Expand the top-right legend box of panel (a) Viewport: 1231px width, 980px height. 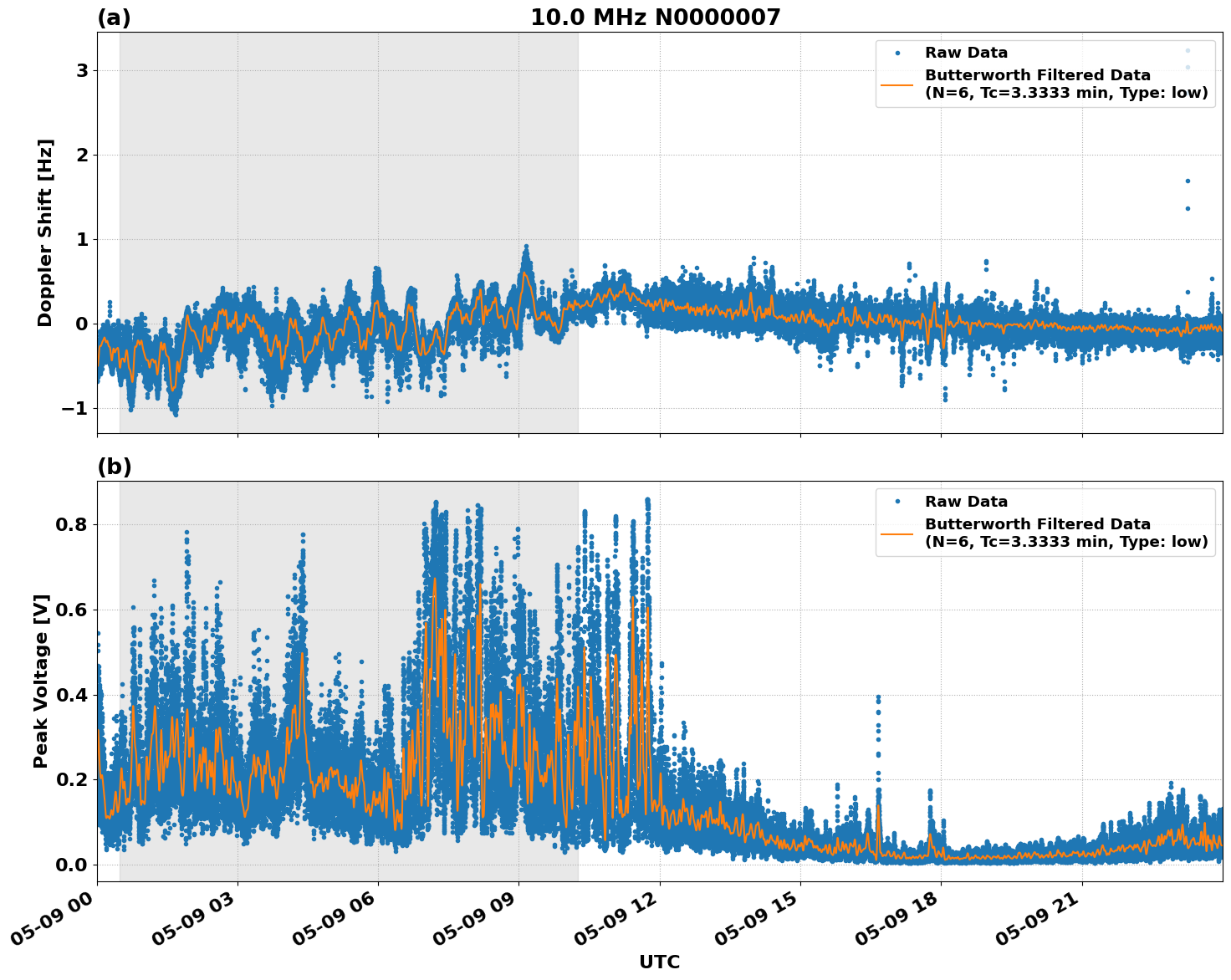tap(1044, 74)
